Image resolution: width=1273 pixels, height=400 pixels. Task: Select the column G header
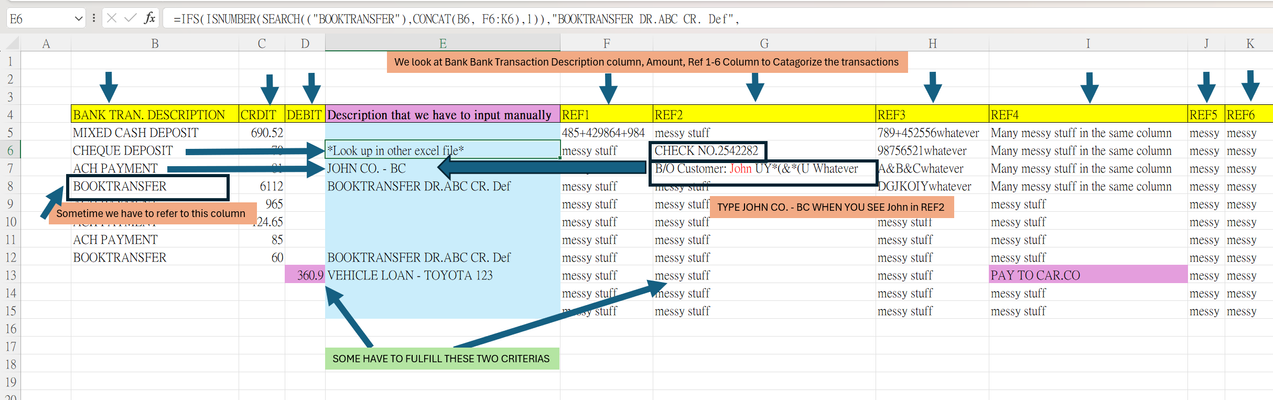(764, 43)
